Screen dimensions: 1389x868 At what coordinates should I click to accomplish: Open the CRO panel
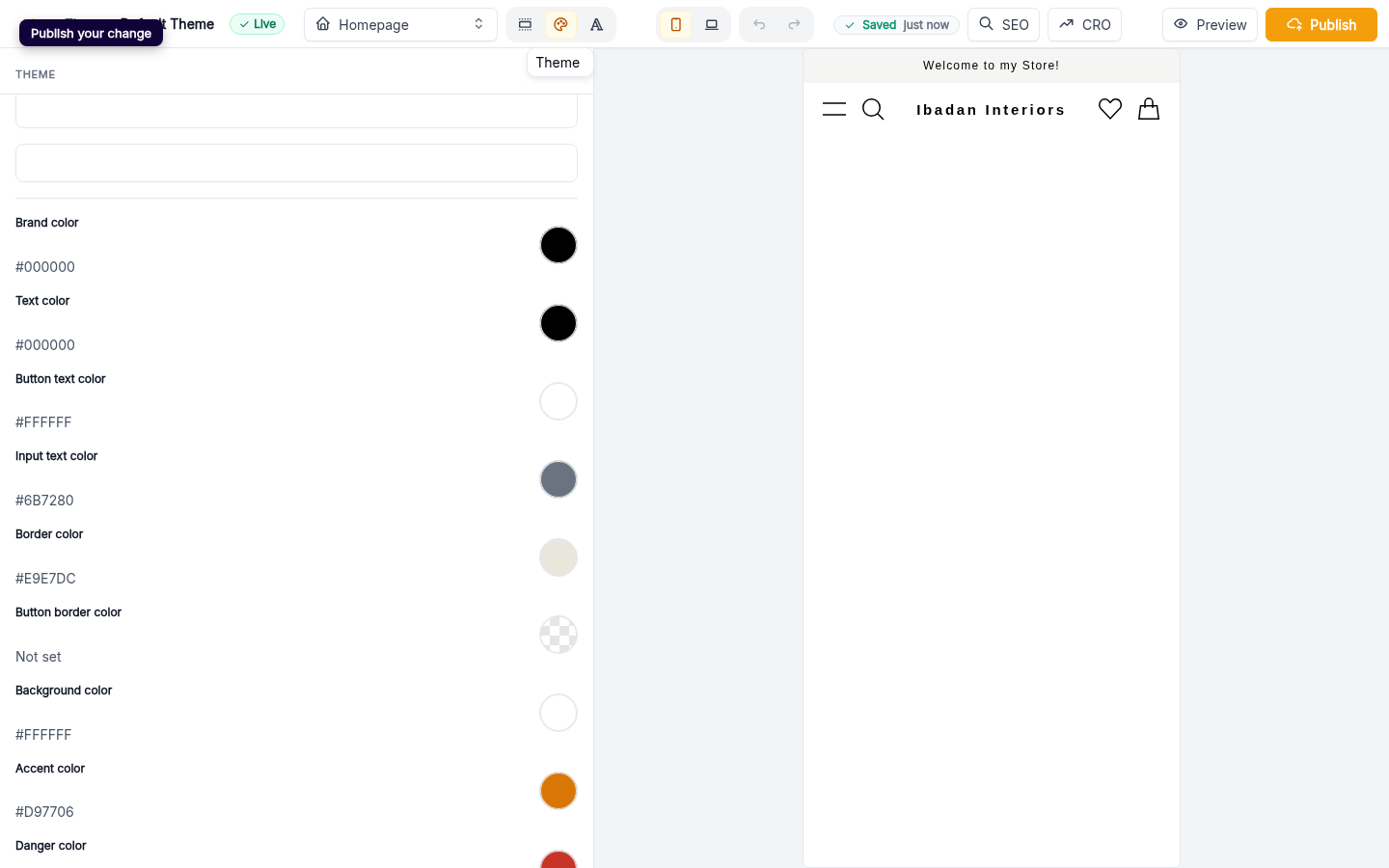tap(1084, 24)
